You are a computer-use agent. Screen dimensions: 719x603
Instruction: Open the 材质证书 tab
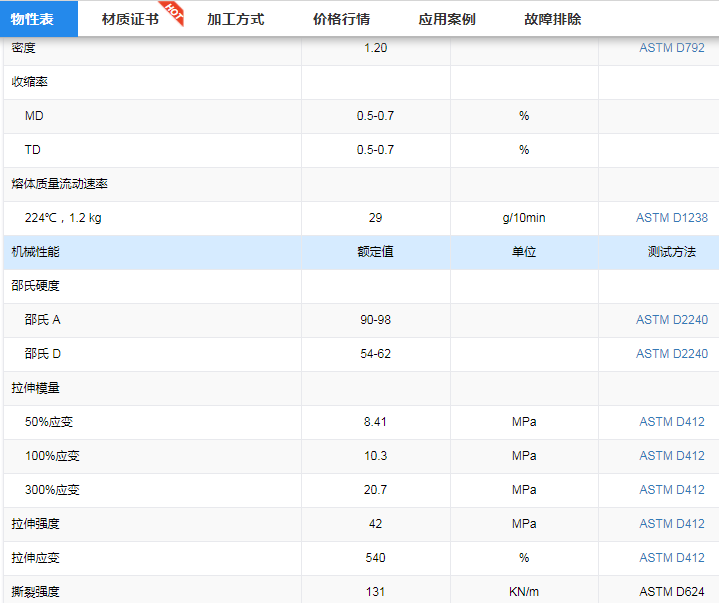click(130, 19)
